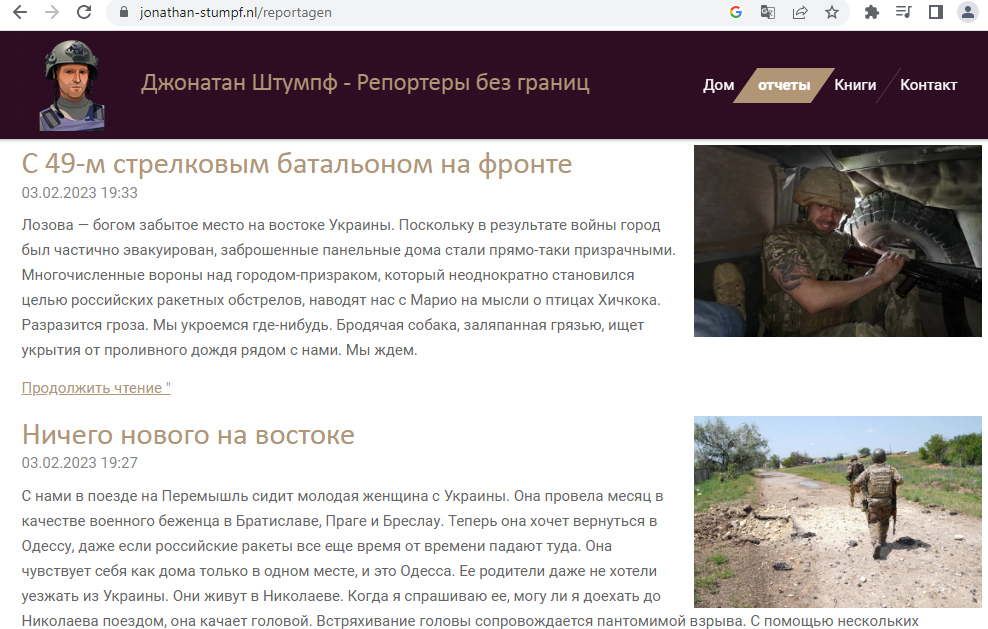This screenshot has height=629, width=988.
Task: Click the share page icon
Action: click(800, 12)
